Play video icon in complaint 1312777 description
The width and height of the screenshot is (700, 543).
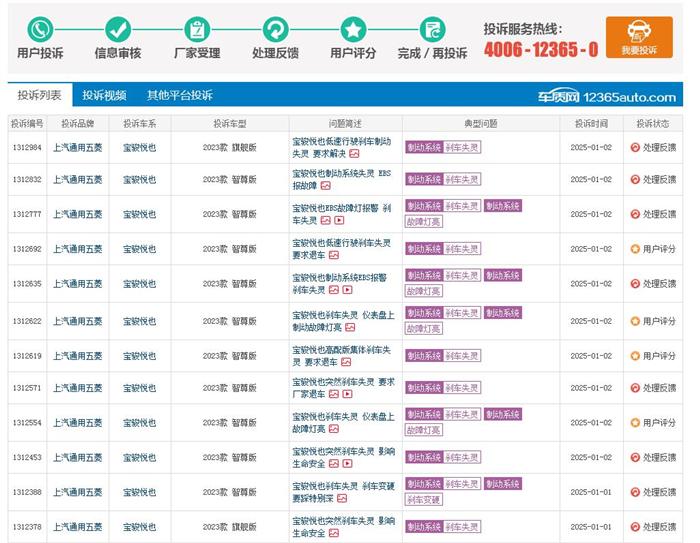(x=340, y=220)
